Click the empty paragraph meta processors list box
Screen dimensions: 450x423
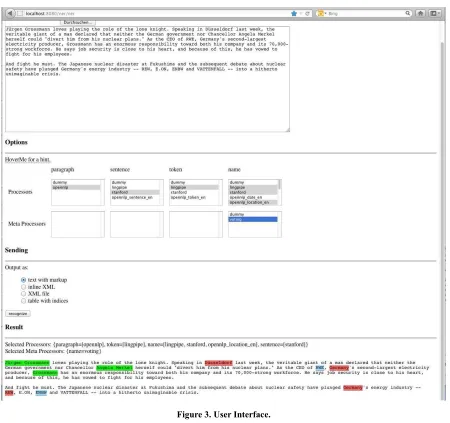coord(78,224)
